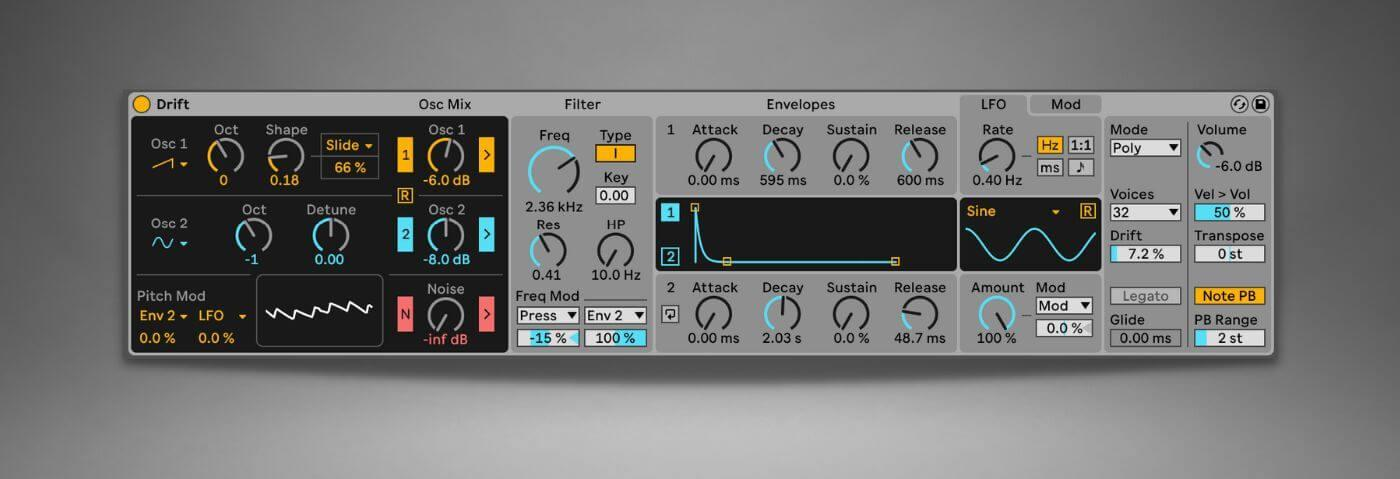Screen dimensions: 1400x479
Task: Toggle oscillator 2 on/off button
Action: pos(405,235)
